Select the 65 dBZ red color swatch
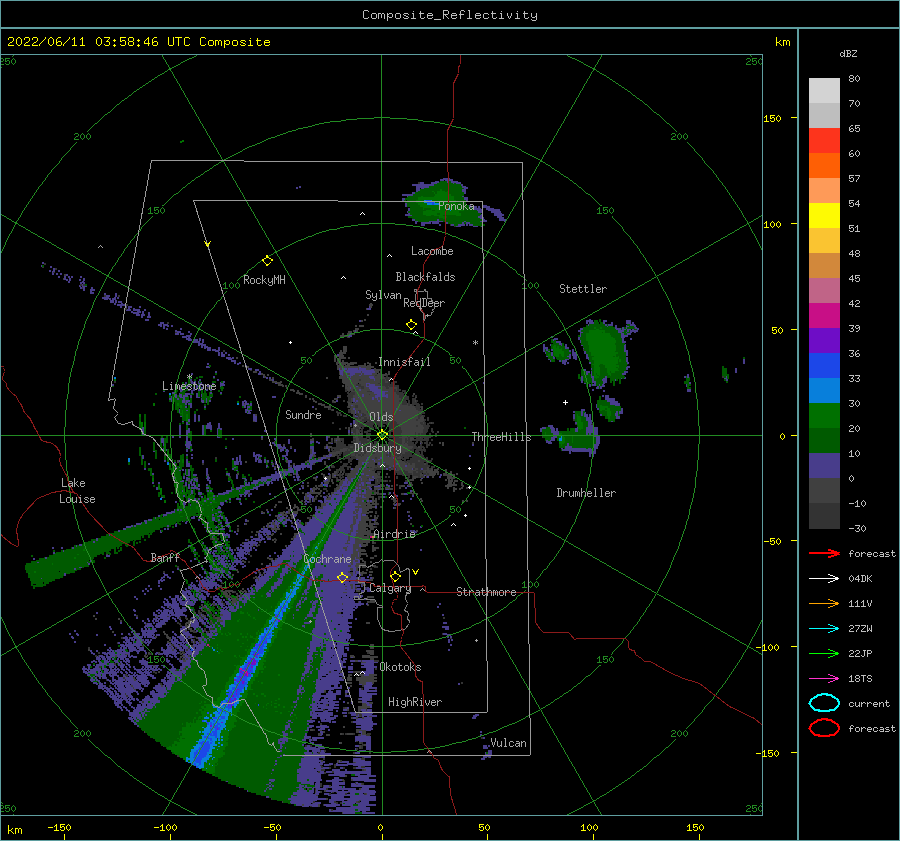This screenshot has width=900, height=841. pyautogui.click(x=824, y=140)
